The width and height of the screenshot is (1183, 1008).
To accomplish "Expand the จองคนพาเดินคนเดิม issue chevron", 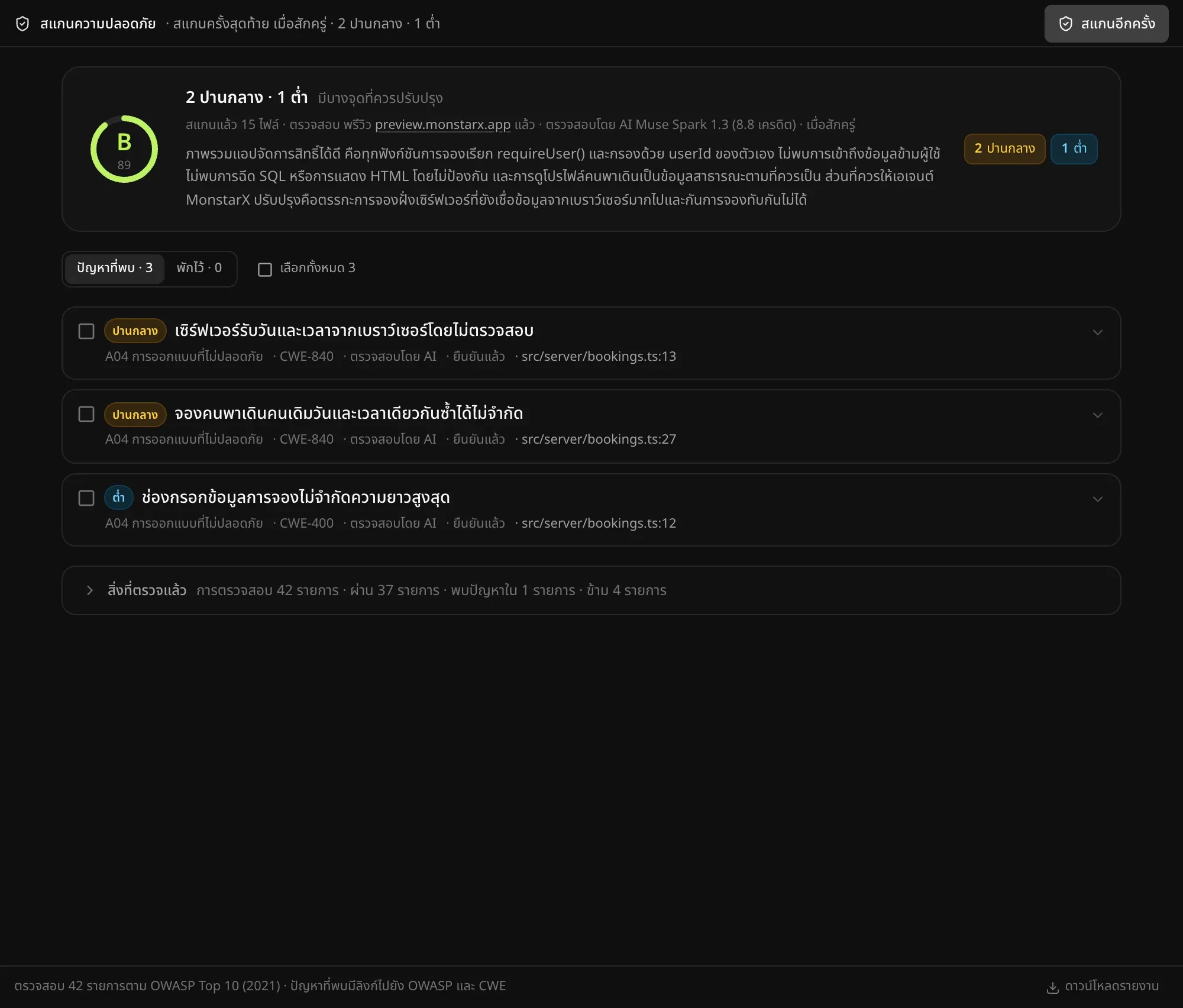I will [1098, 415].
